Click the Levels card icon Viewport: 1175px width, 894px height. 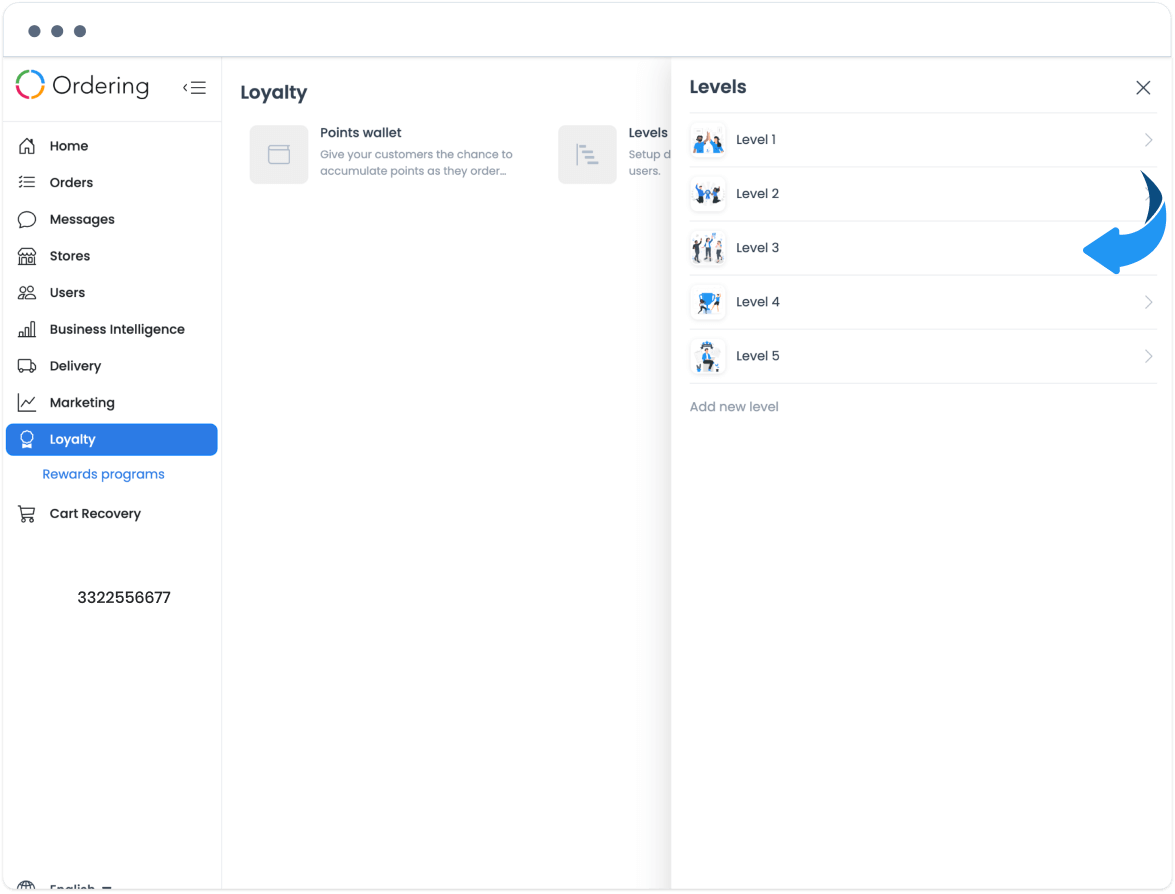pyautogui.click(x=588, y=154)
